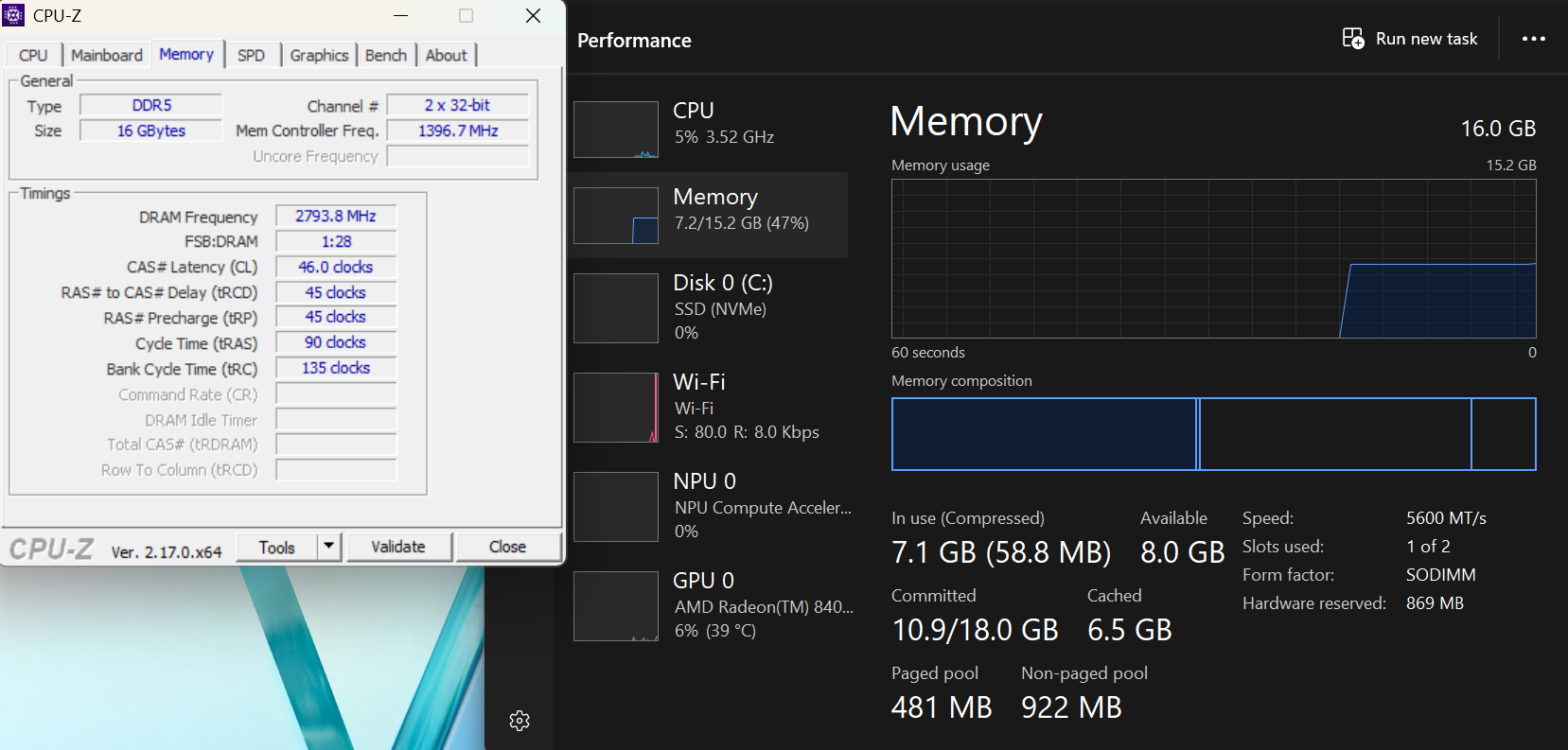Viewport: 1568px width, 750px height.
Task: Click the Run new task icon
Action: coord(1353,39)
